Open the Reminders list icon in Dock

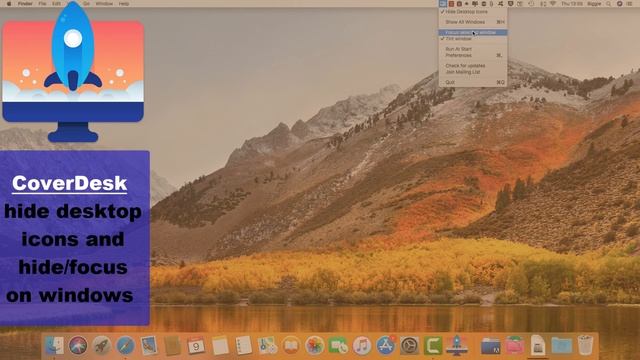244,345
